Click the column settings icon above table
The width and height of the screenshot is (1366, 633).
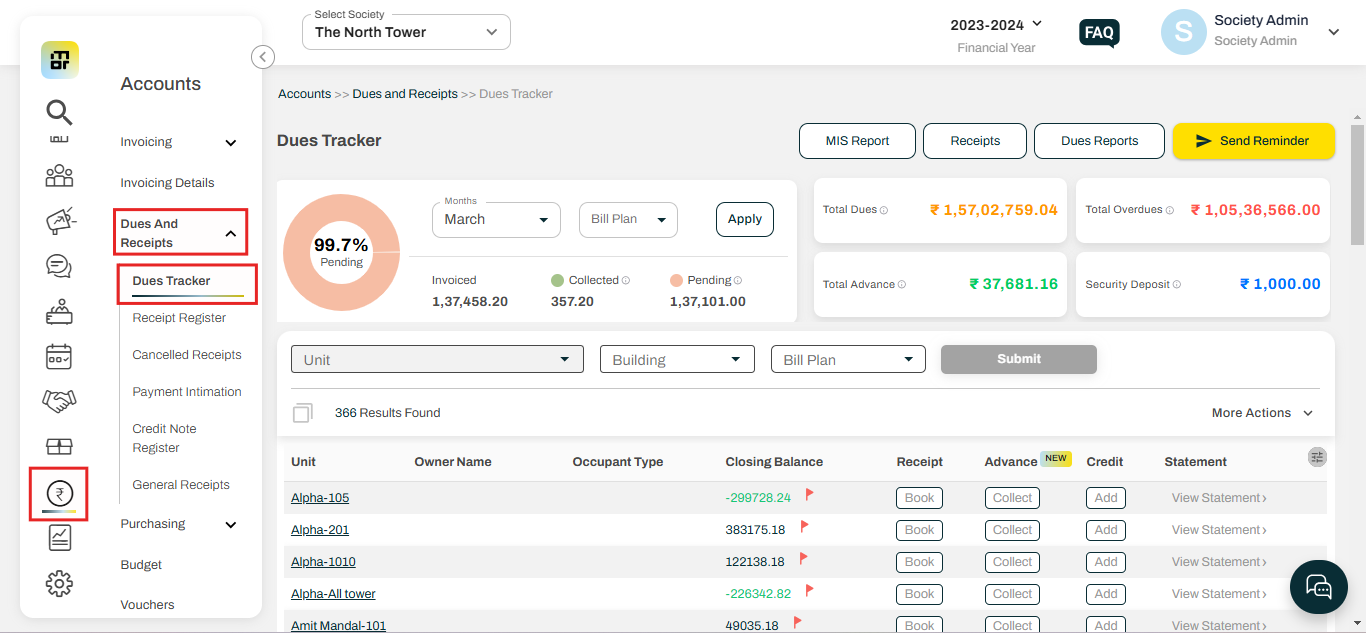[x=1317, y=457]
